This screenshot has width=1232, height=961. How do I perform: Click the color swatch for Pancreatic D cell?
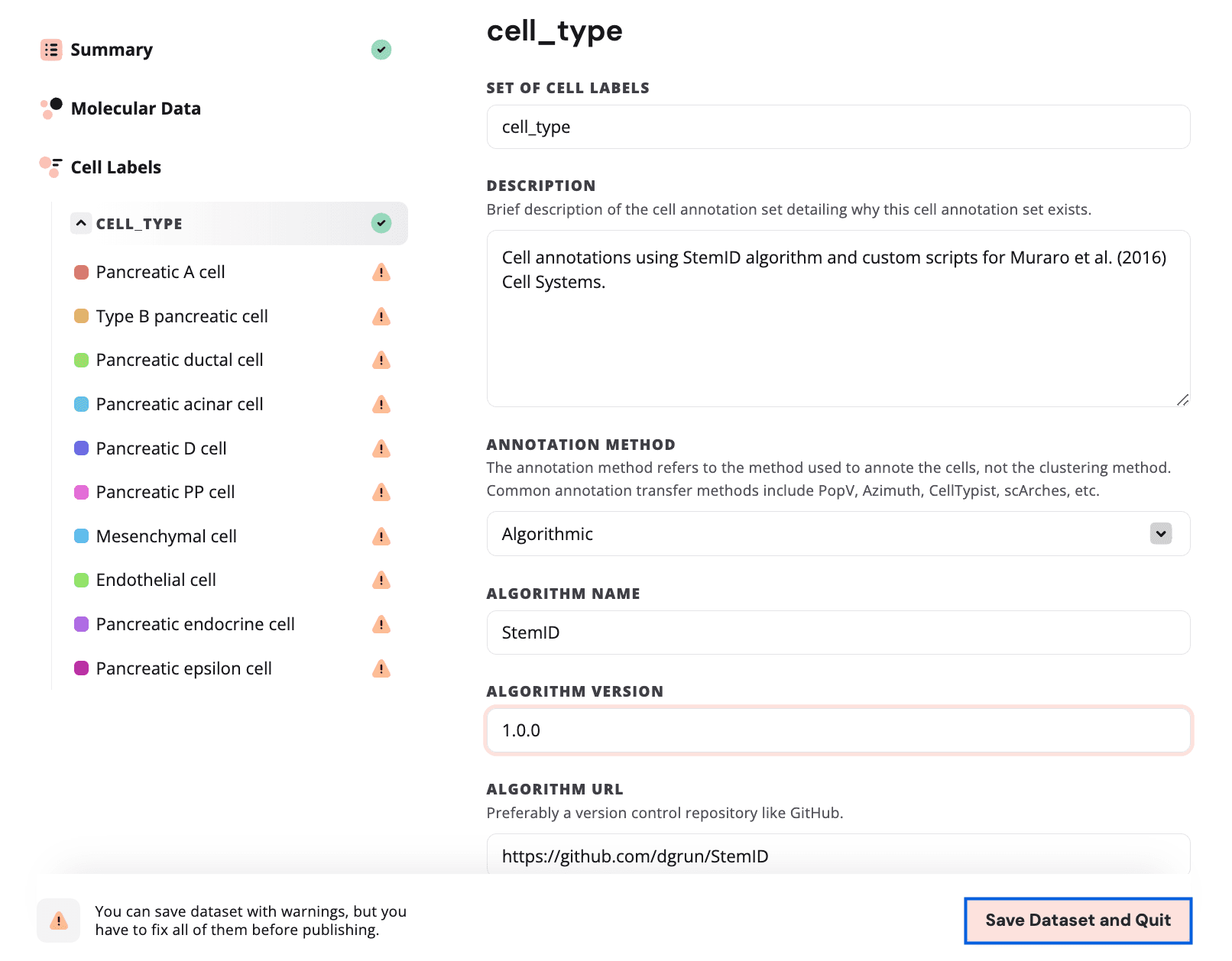click(81, 448)
